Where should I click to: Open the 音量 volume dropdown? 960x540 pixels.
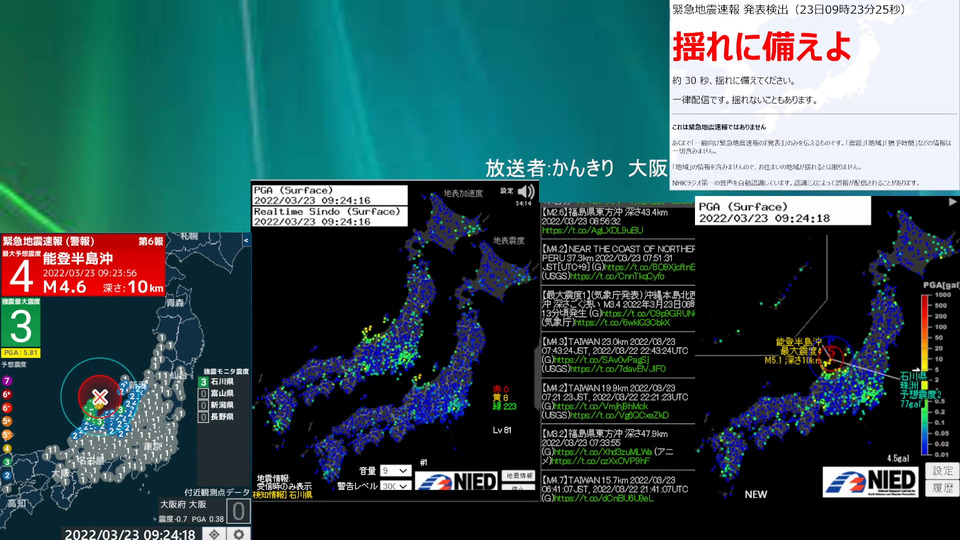pyautogui.click(x=395, y=471)
